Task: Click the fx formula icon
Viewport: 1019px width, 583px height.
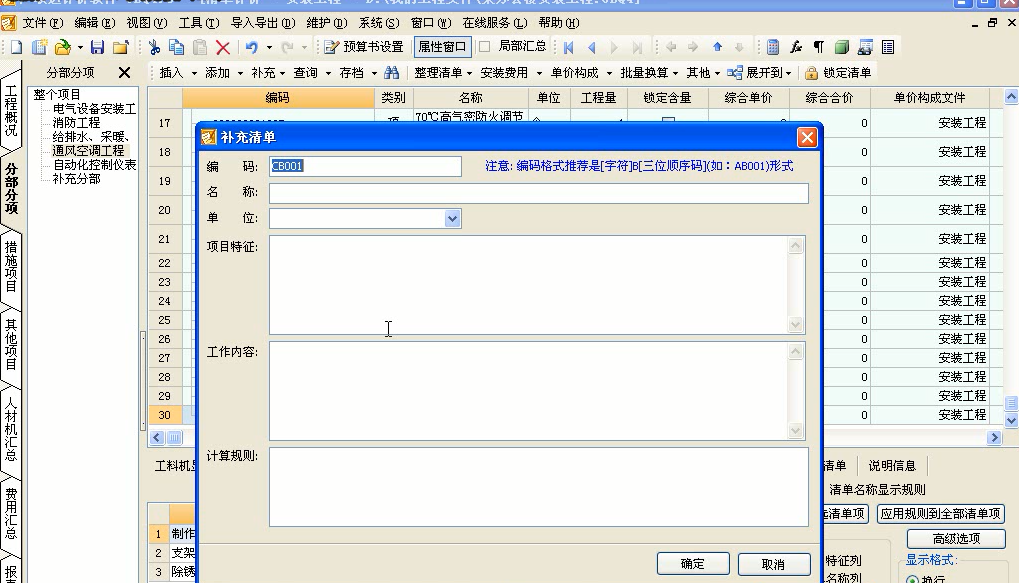Action: coord(796,47)
